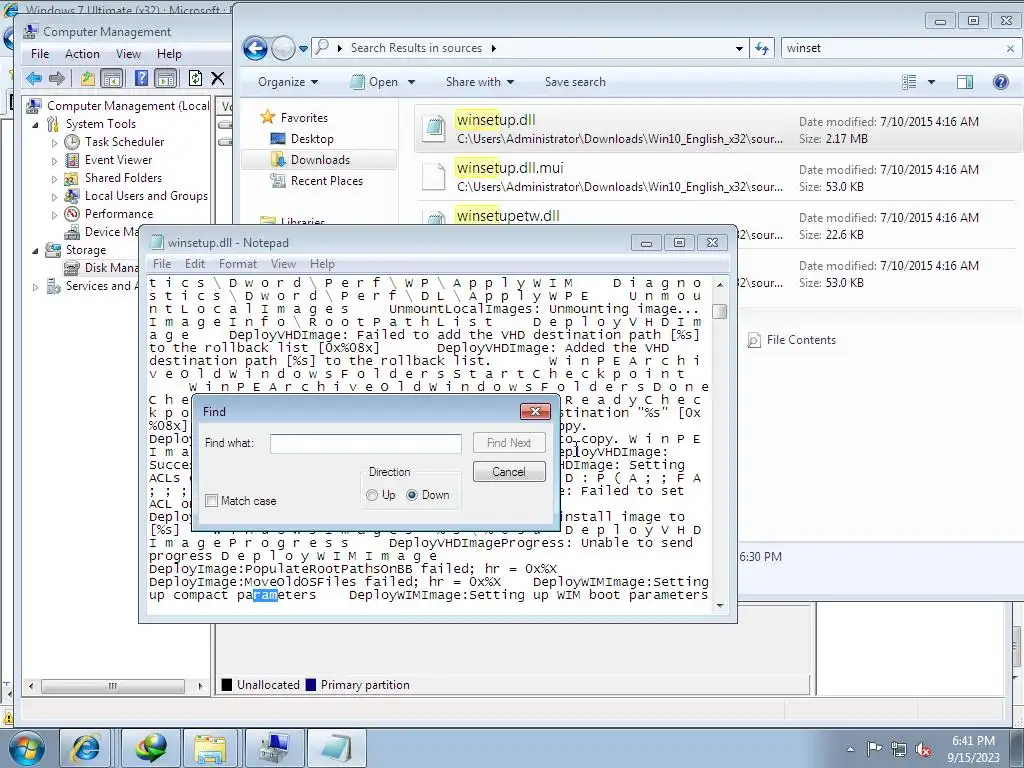Collapse the Storage tree node
Viewport: 1024px width, 768px height.
[35, 250]
